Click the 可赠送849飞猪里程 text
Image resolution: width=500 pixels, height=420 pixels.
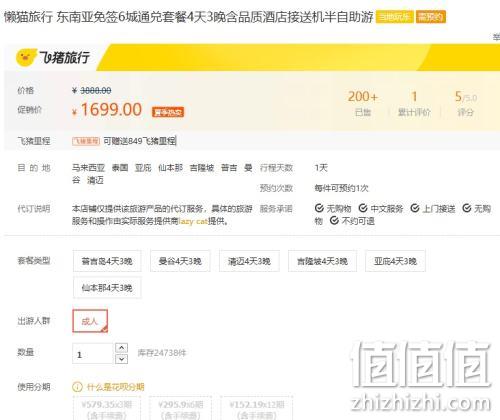click(140, 141)
